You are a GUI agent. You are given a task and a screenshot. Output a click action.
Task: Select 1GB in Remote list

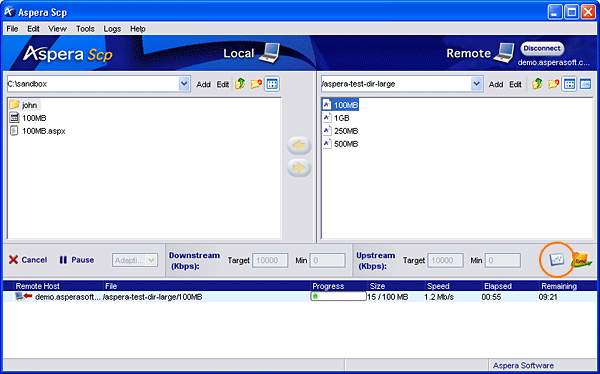click(x=341, y=118)
